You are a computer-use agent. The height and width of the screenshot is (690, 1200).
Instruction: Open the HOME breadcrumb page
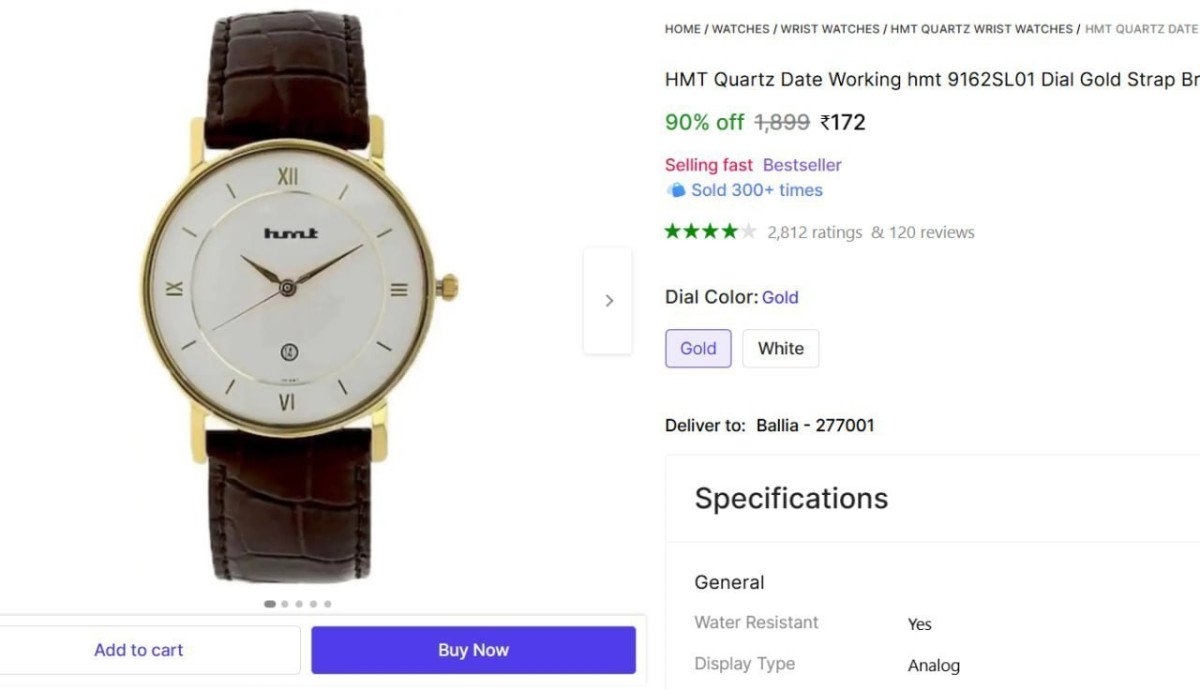pos(681,29)
